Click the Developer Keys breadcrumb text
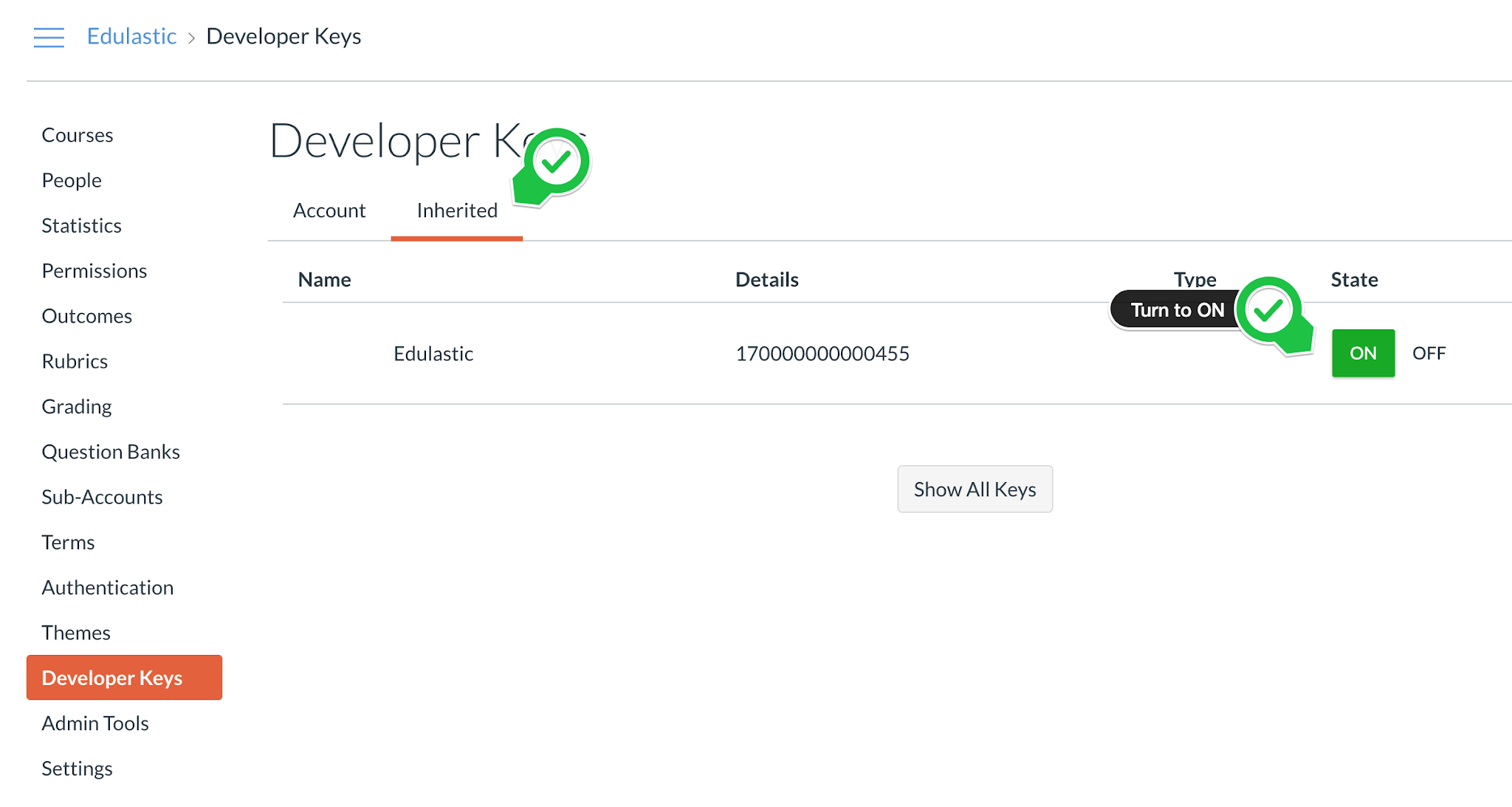 pyautogui.click(x=283, y=36)
